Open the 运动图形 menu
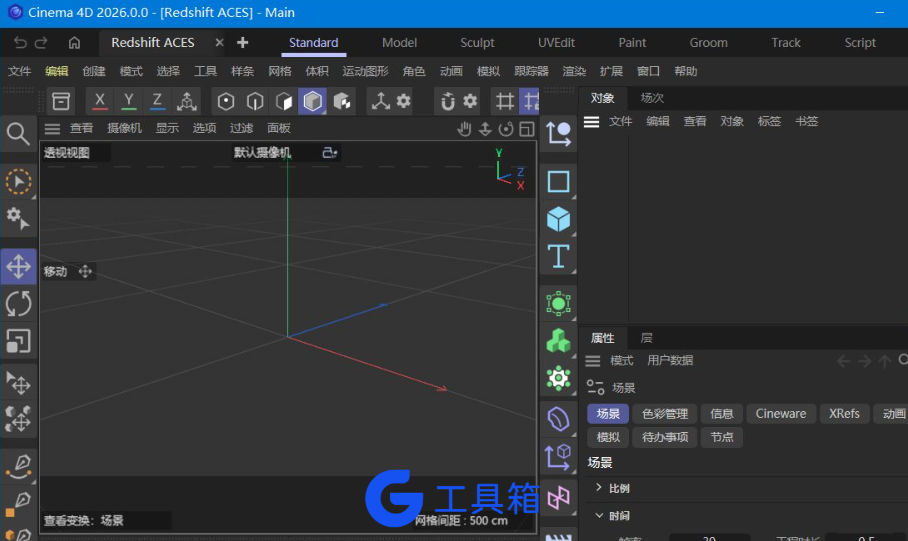The width and height of the screenshot is (908, 541). click(x=365, y=71)
